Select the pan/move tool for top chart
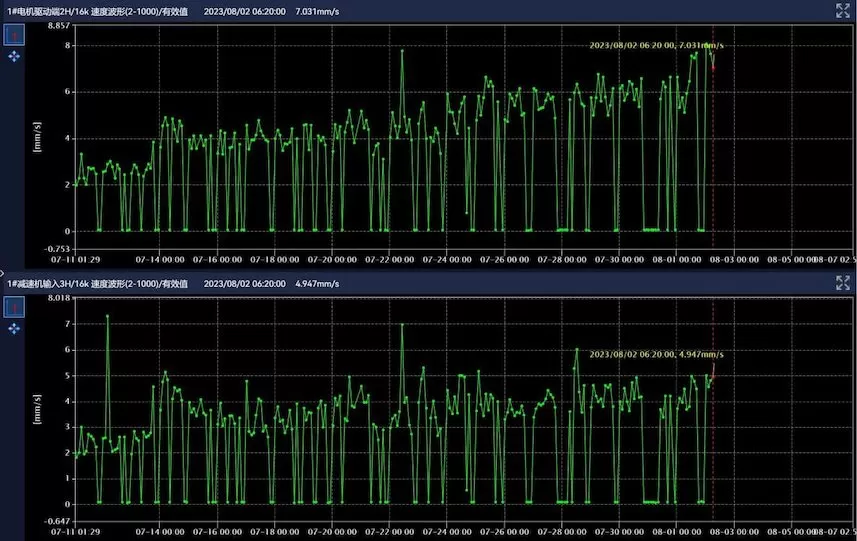 tap(14, 57)
